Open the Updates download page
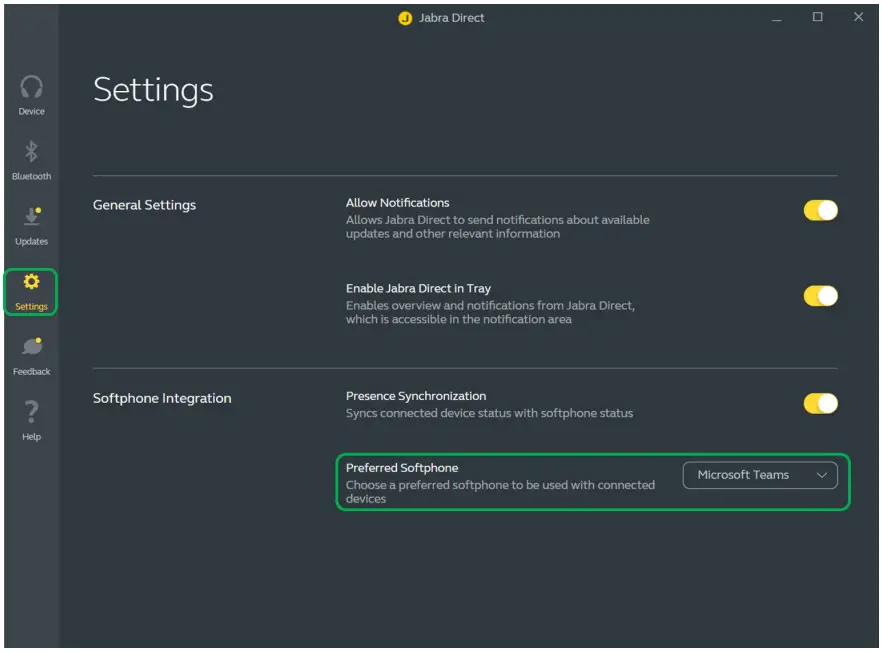Screen dimensions: 882x652 [31, 225]
